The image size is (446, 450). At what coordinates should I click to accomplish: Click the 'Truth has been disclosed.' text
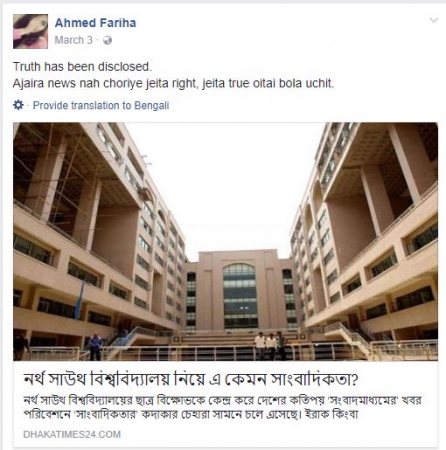[x=82, y=67]
